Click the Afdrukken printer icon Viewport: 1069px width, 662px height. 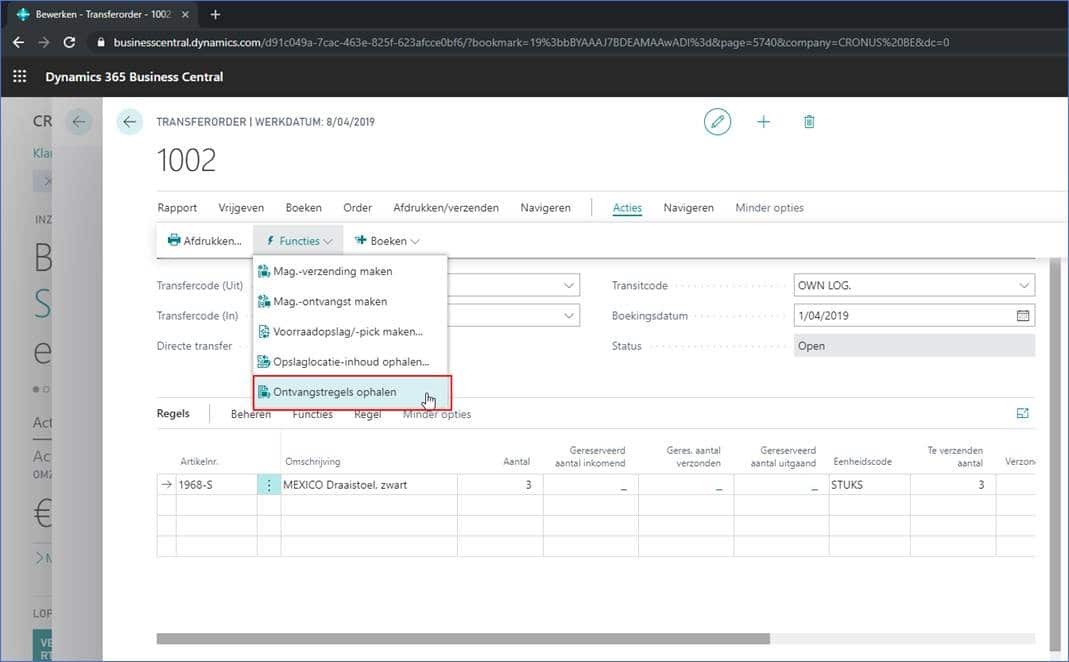tap(174, 240)
